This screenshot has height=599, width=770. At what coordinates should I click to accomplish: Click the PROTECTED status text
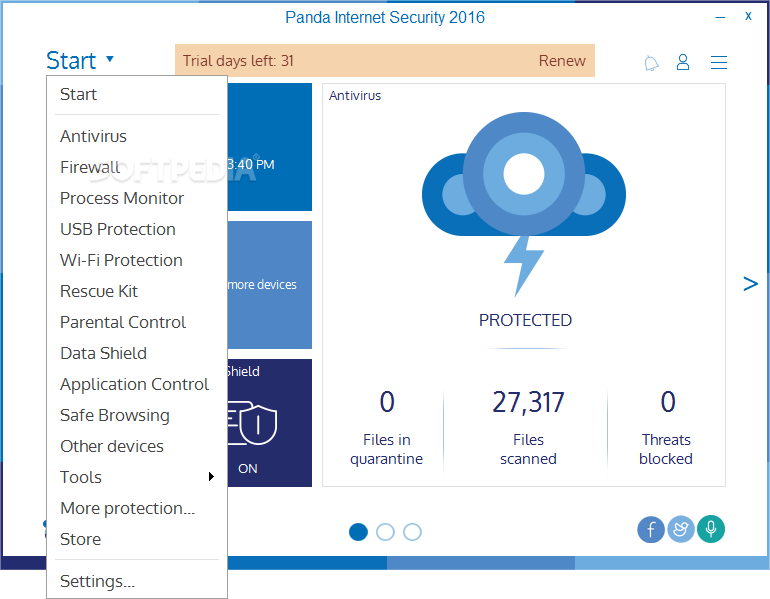[x=525, y=320]
